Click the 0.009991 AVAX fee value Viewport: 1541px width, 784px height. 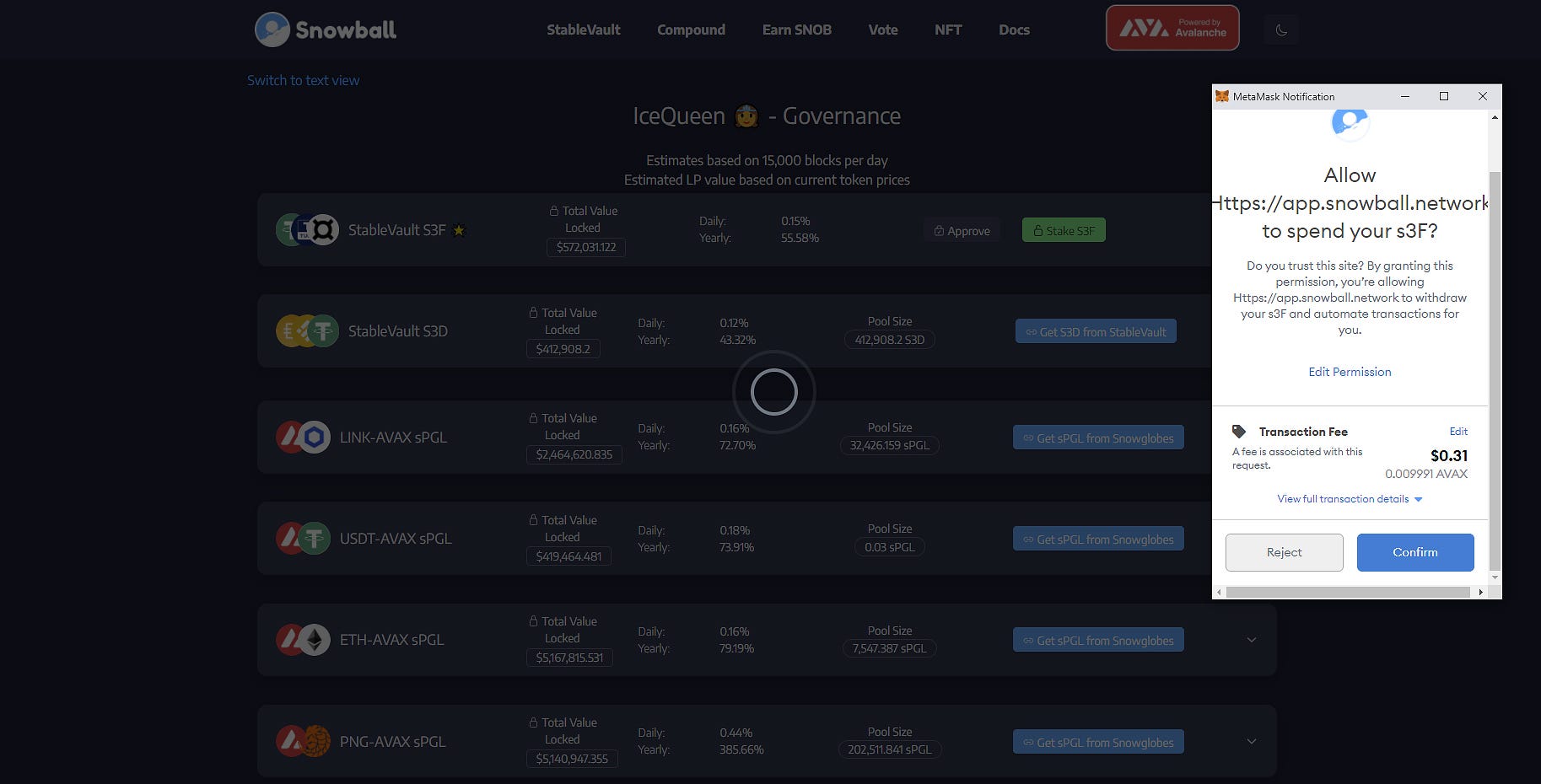pyautogui.click(x=1426, y=474)
